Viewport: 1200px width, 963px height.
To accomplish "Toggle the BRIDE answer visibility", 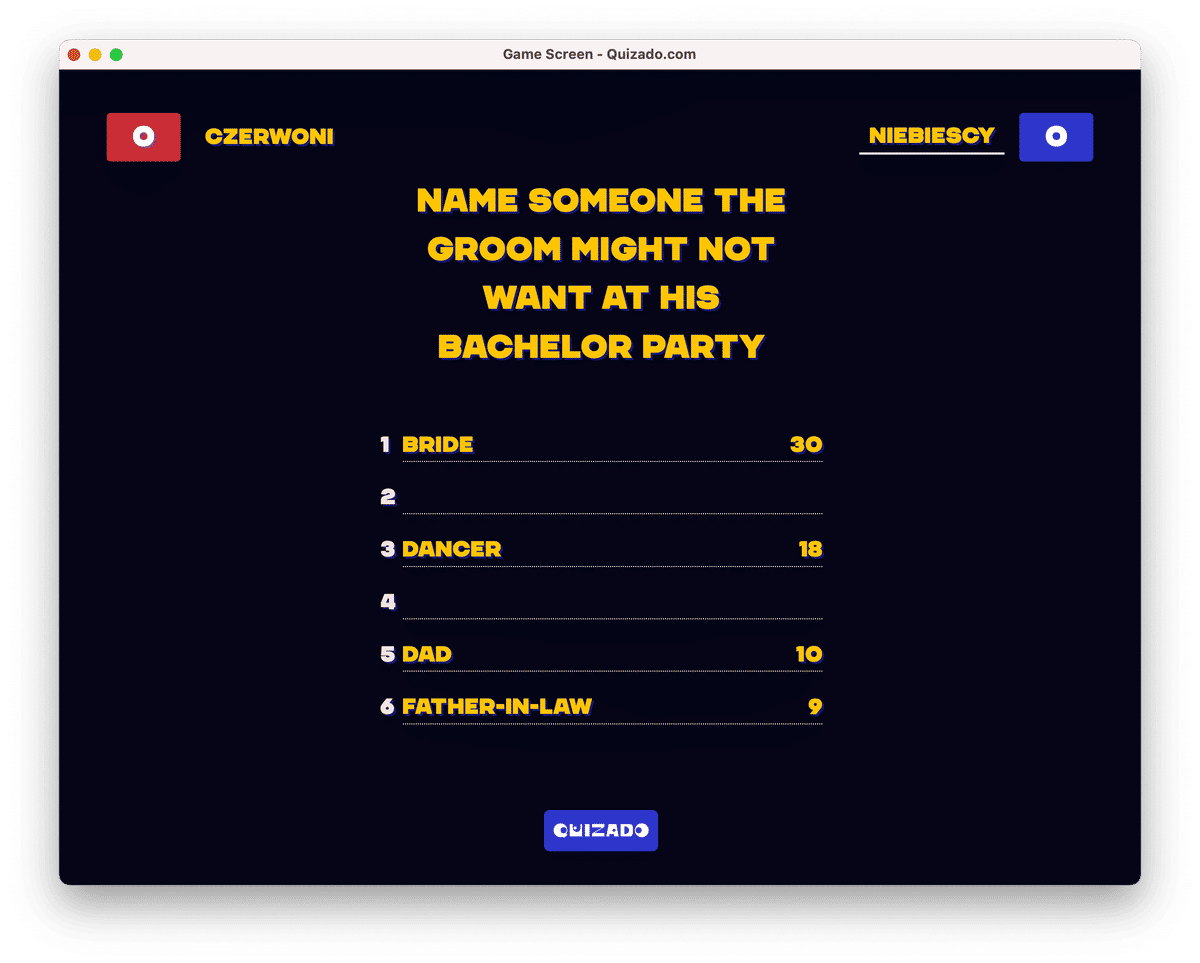I will pos(437,445).
